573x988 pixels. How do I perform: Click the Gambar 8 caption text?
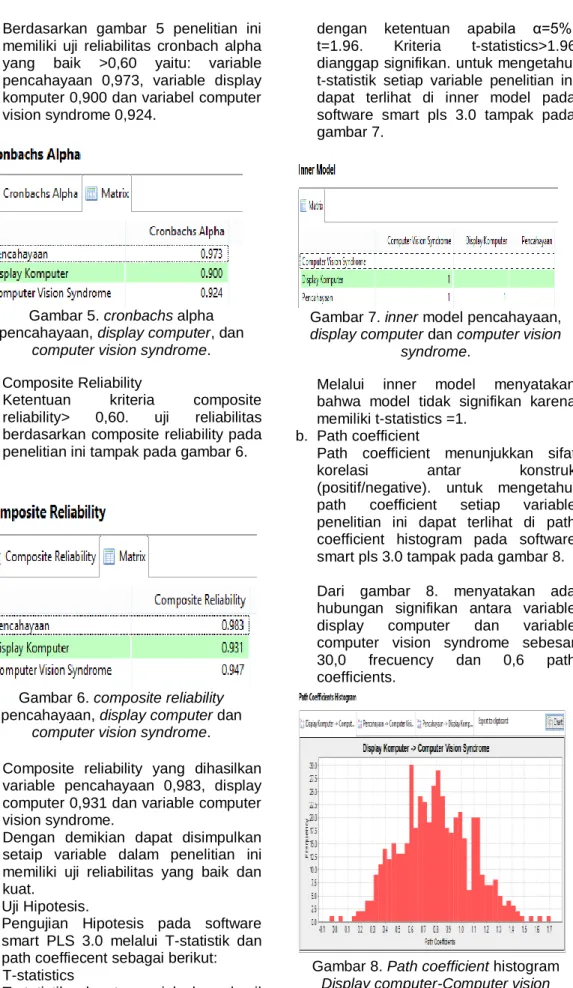(436, 974)
